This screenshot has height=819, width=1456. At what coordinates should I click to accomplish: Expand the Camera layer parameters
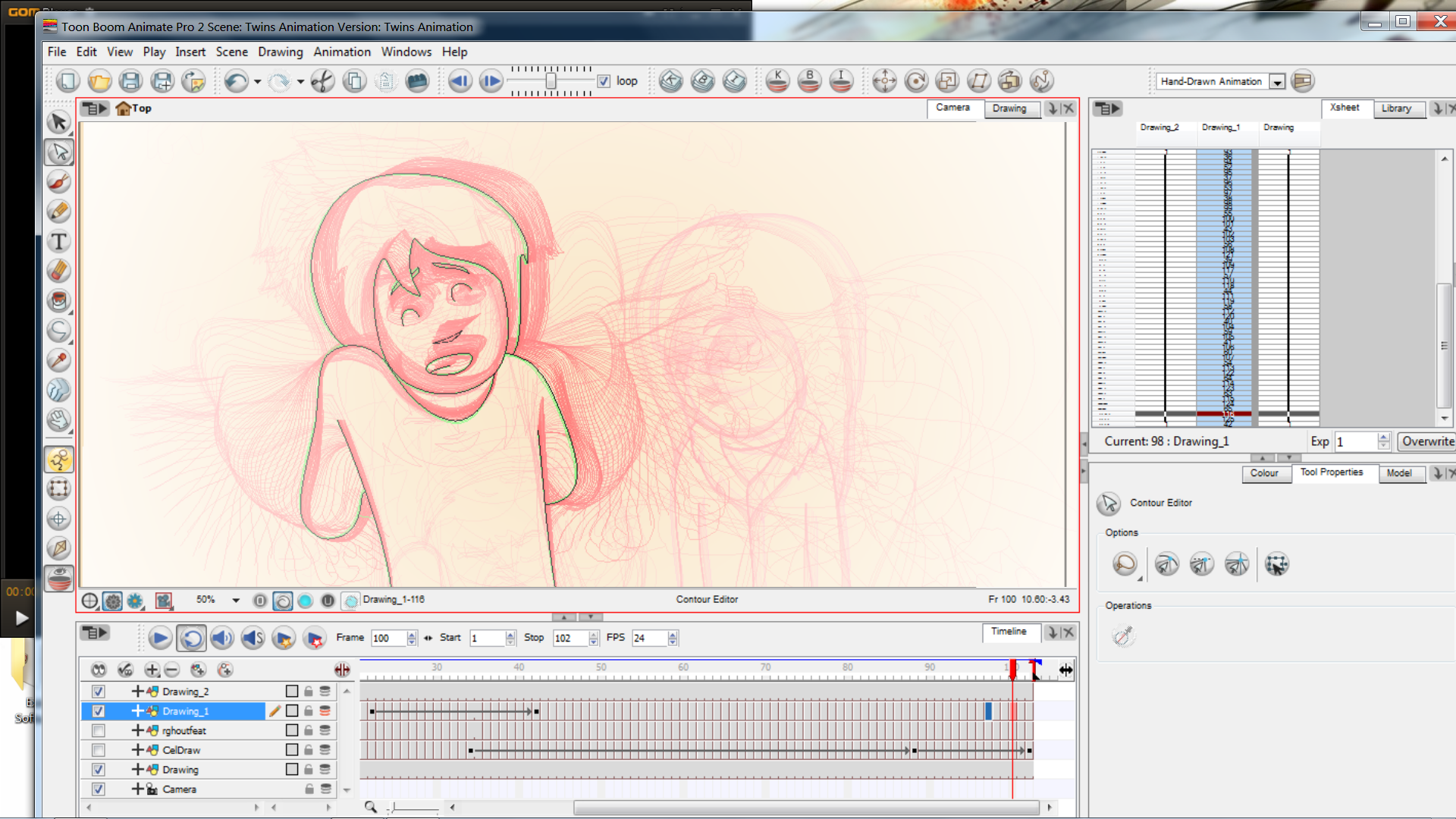pyautogui.click(x=137, y=789)
